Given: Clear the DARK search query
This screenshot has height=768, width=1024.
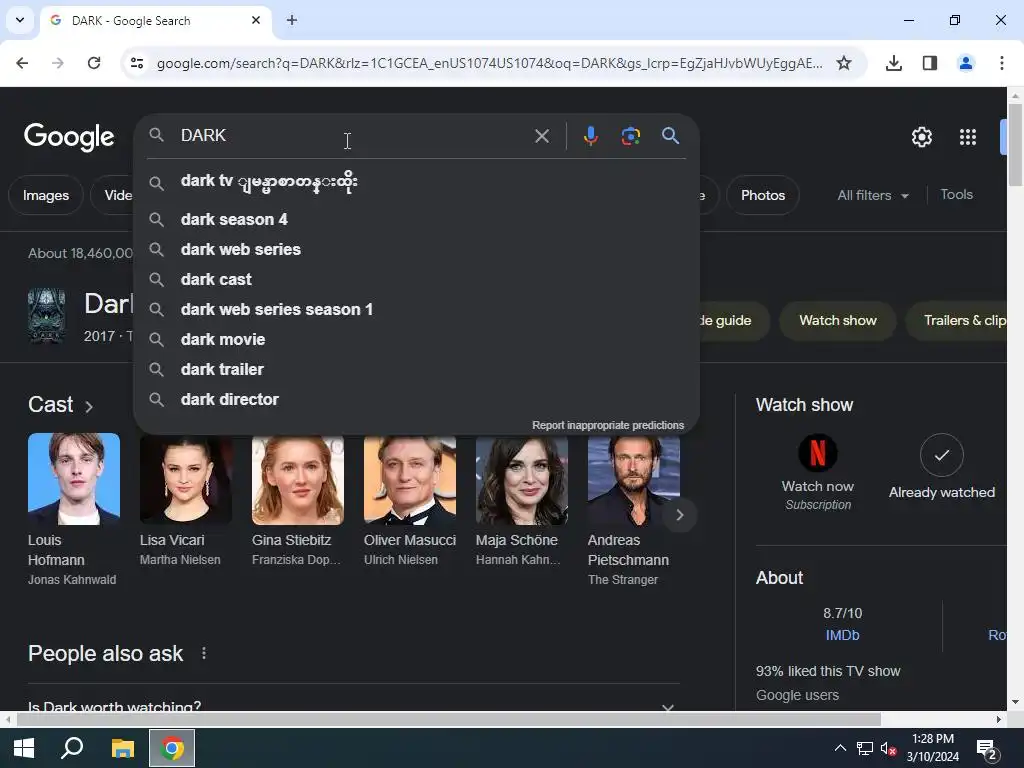Looking at the screenshot, I should (541, 136).
